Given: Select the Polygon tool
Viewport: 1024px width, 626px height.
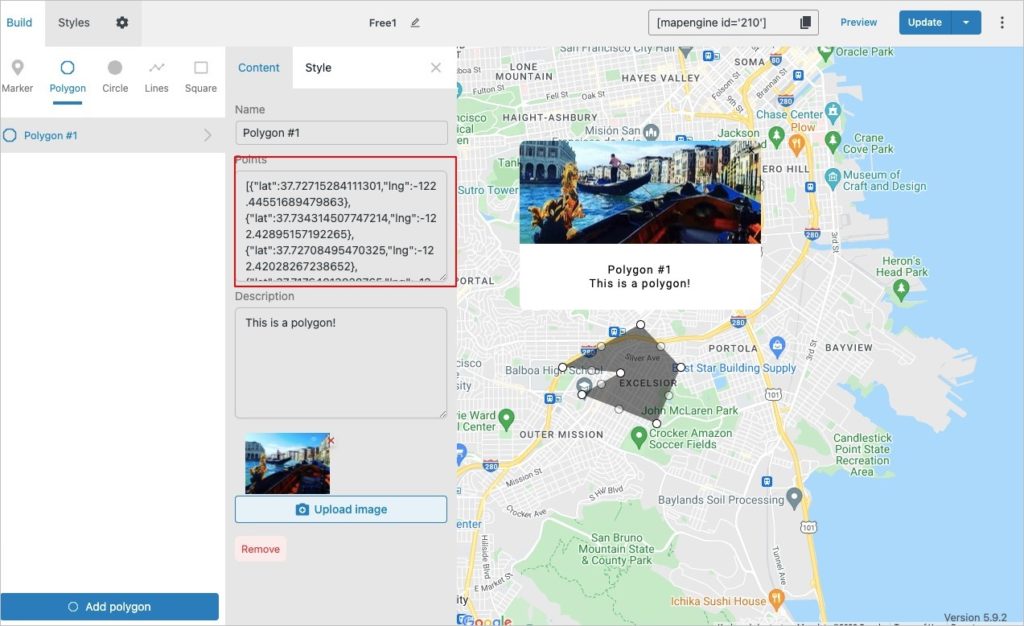Looking at the screenshot, I should click(67, 77).
